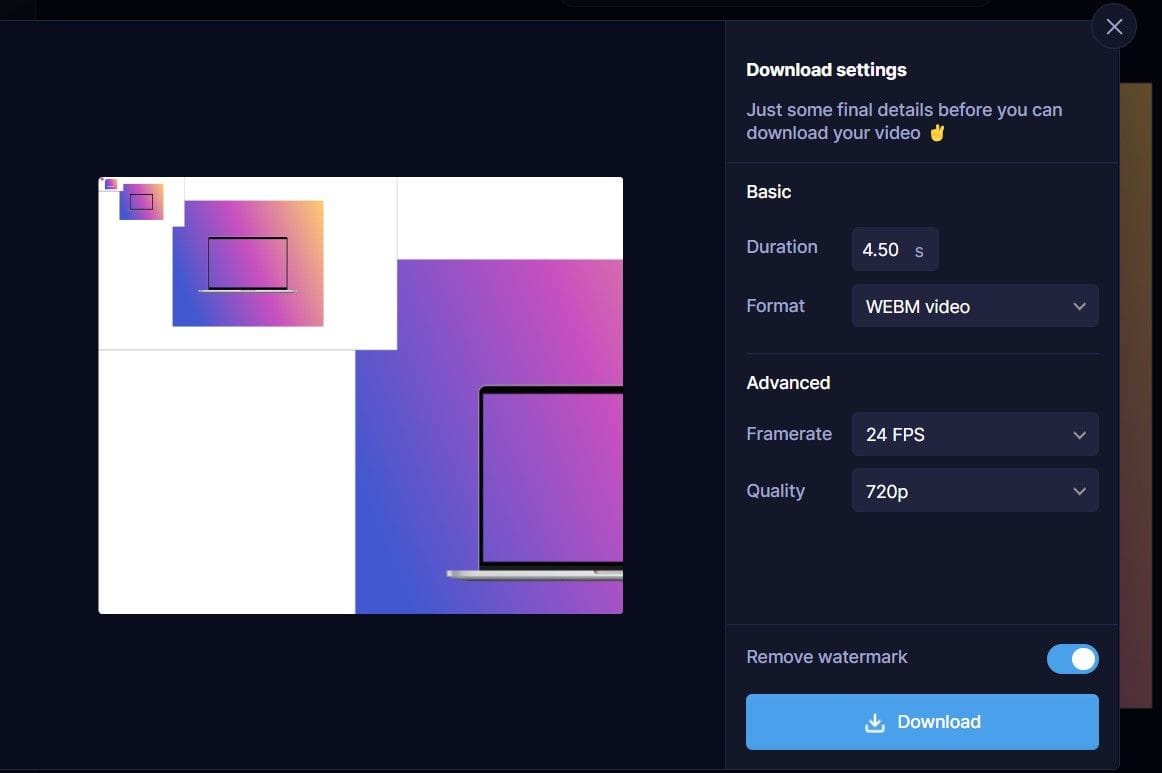Click the Download settings title
This screenshot has height=773, width=1162.
[826, 69]
